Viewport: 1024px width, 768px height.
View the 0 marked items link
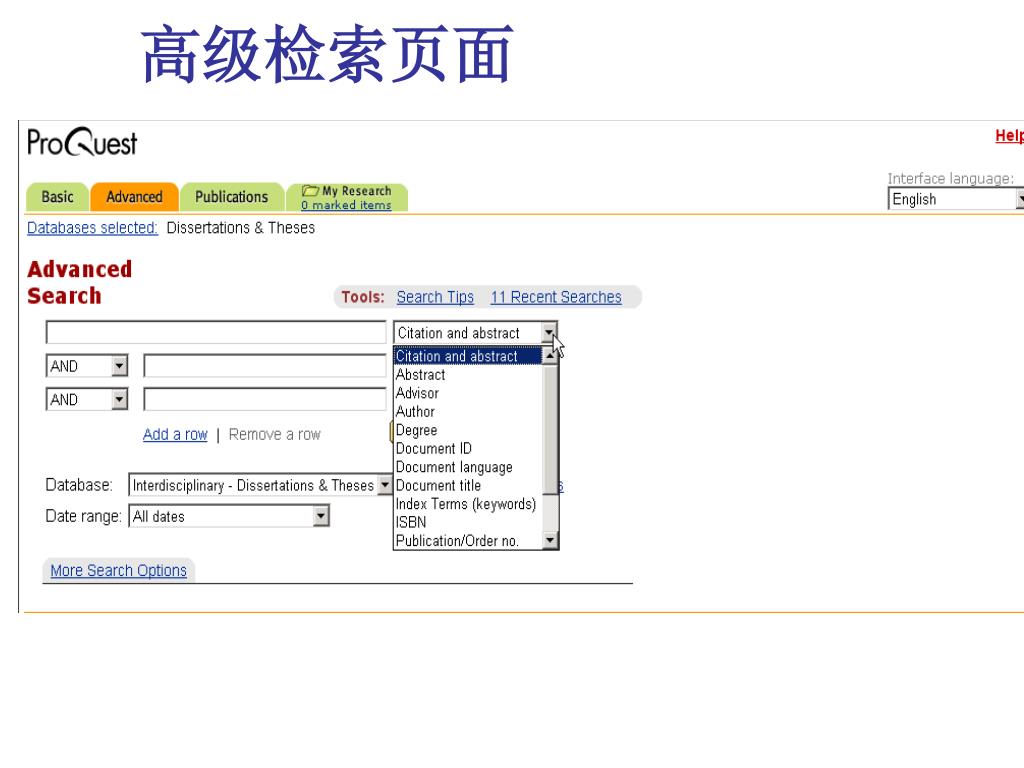(x=346, y=205)
